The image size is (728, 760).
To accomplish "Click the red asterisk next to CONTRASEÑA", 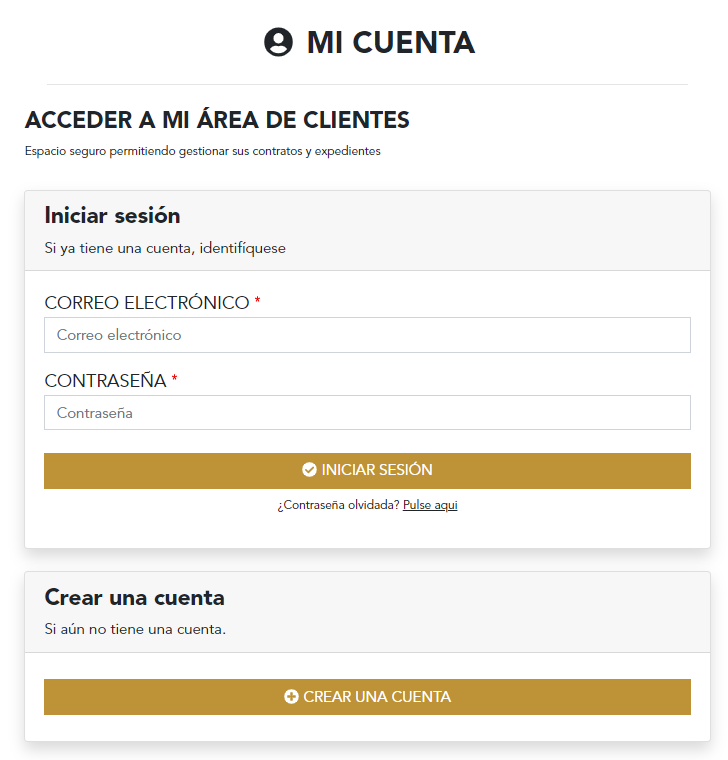I will pos(174,380).
